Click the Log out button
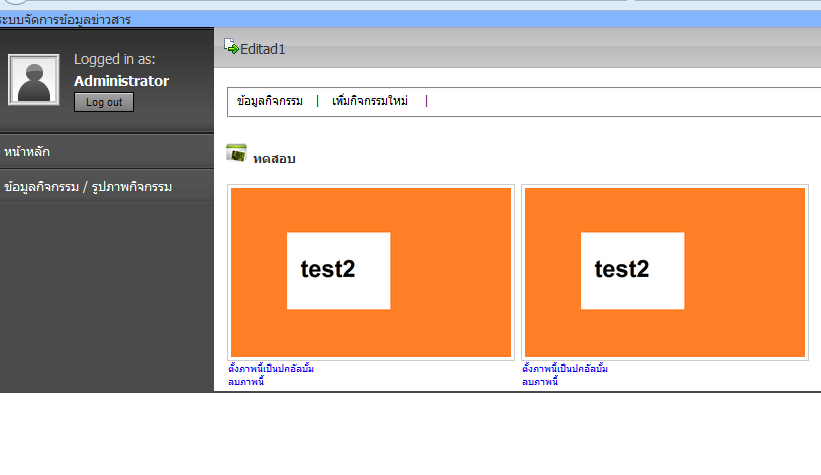The width and height of the screenshot is (821, 475). point(104,102)
